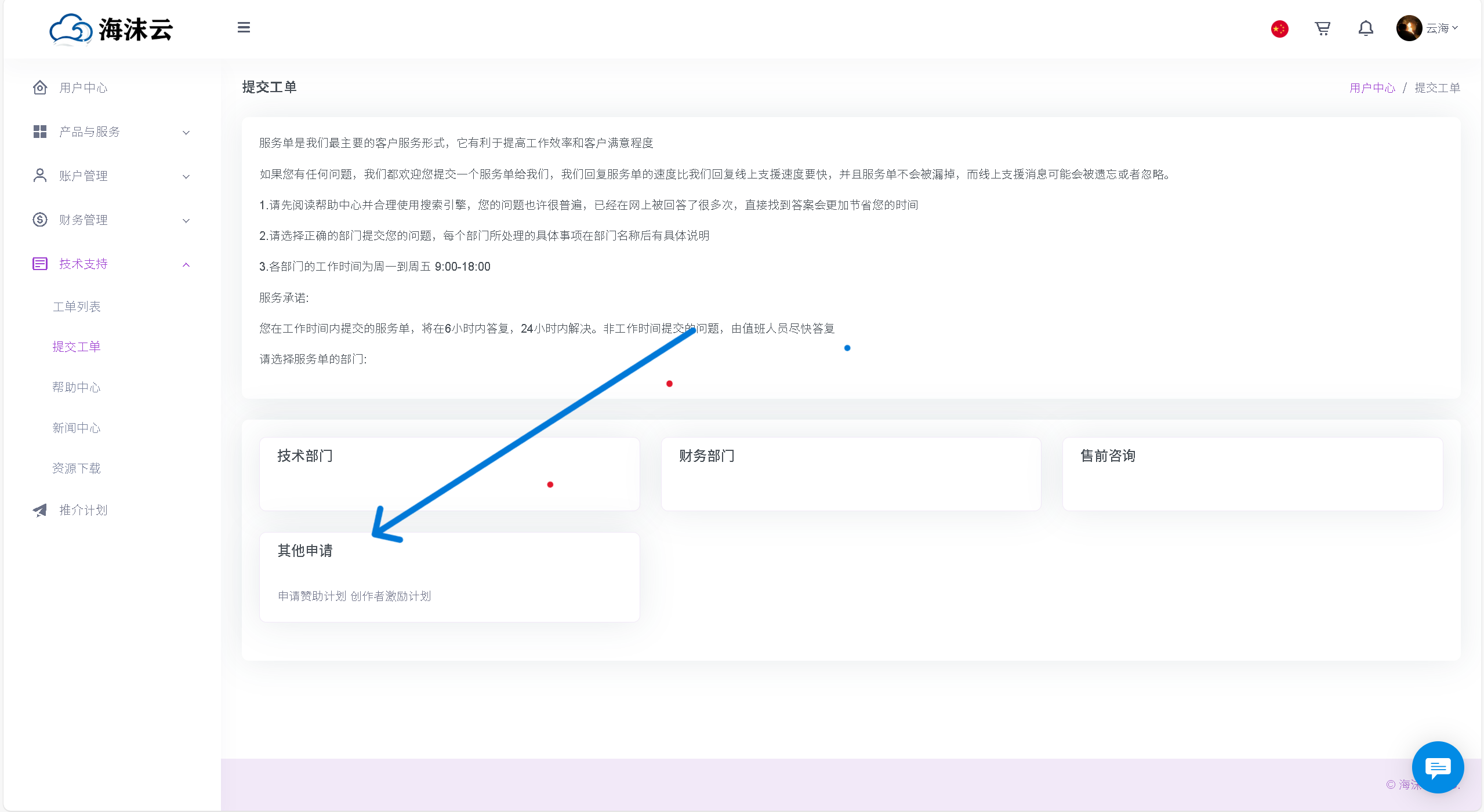The height and width of the screenshot is (812, 1484).
Task: Choose the 财务部门 department card
Action: pos(850,474)
